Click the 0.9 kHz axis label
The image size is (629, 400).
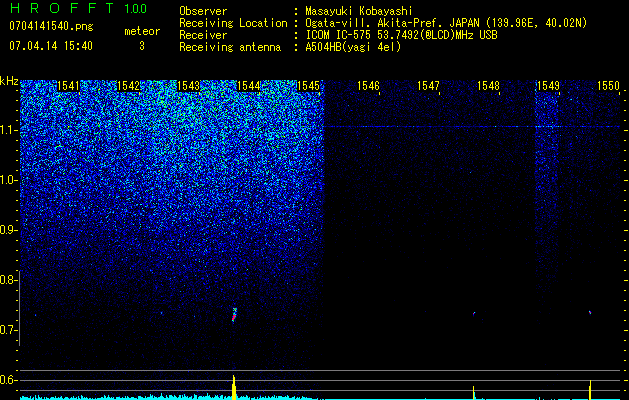click(8, 230)
